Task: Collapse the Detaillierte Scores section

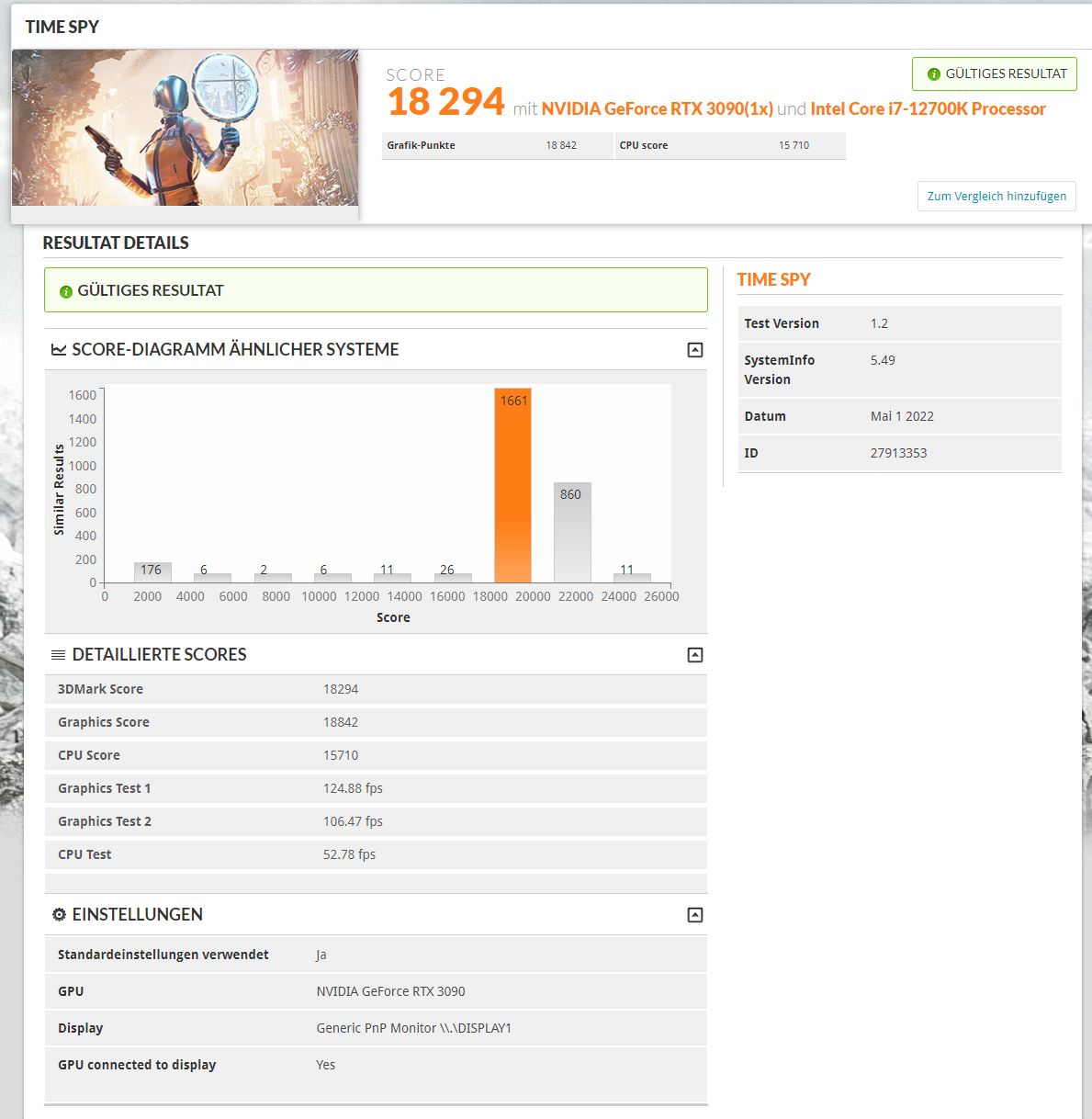Action: click(x=695, y=655)
